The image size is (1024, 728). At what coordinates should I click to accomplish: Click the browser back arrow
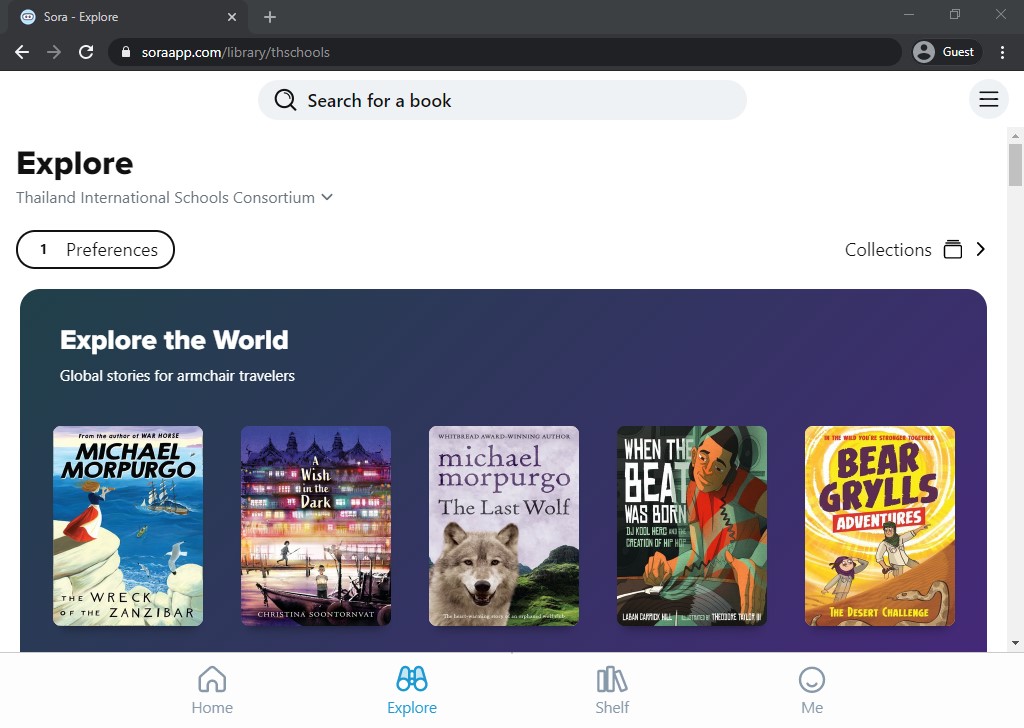point(22,52)
